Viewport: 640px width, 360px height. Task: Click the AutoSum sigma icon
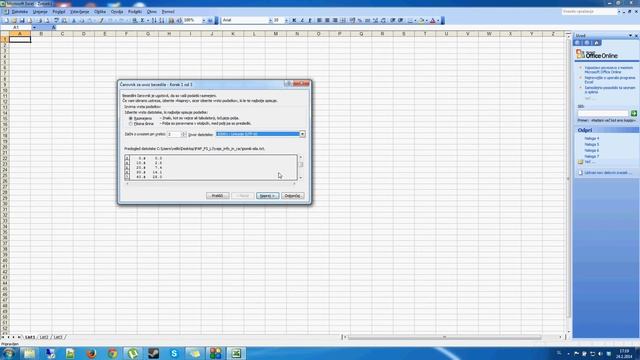pyautogui.click(x=142, y=20)
